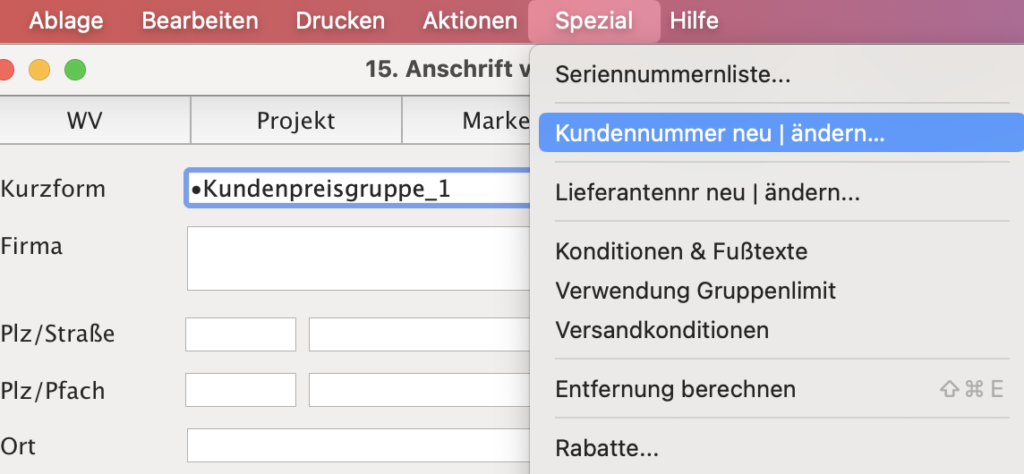The image size is (1024, 474).
Task: Open Versandkonditionen from the menu
Action: pos(662,330)
